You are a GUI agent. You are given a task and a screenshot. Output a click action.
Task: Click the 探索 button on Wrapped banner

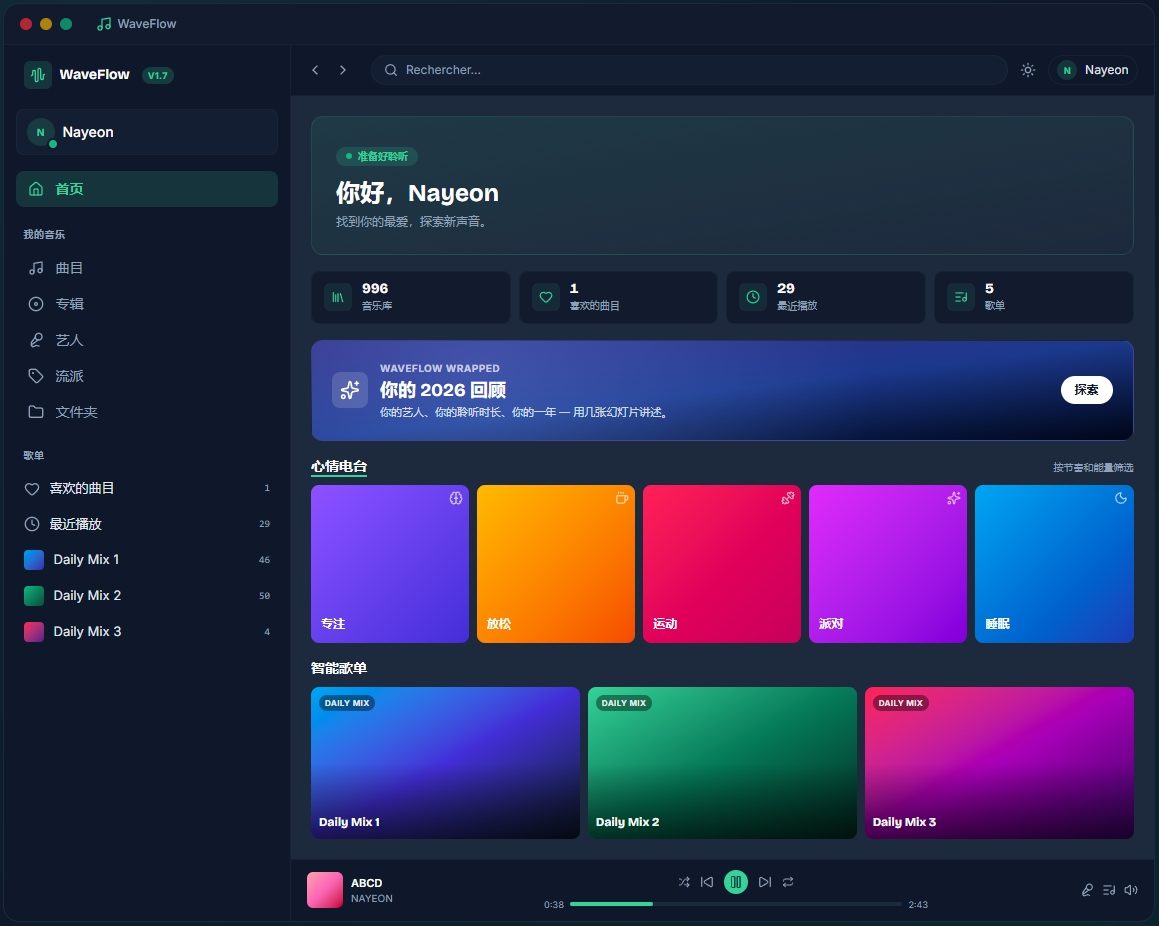click(1087, 390)
